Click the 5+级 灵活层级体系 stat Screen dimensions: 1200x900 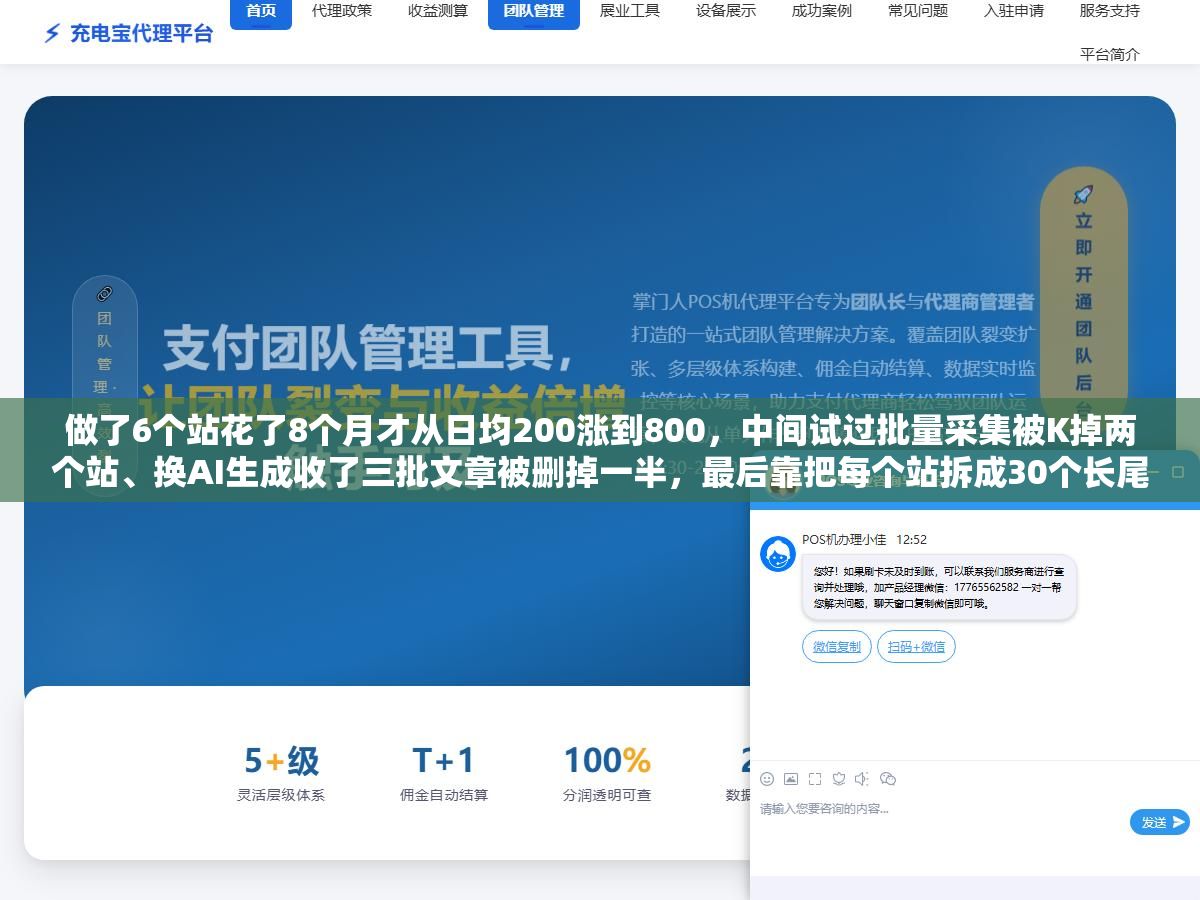pyautogui.click(x=281, y=773)
